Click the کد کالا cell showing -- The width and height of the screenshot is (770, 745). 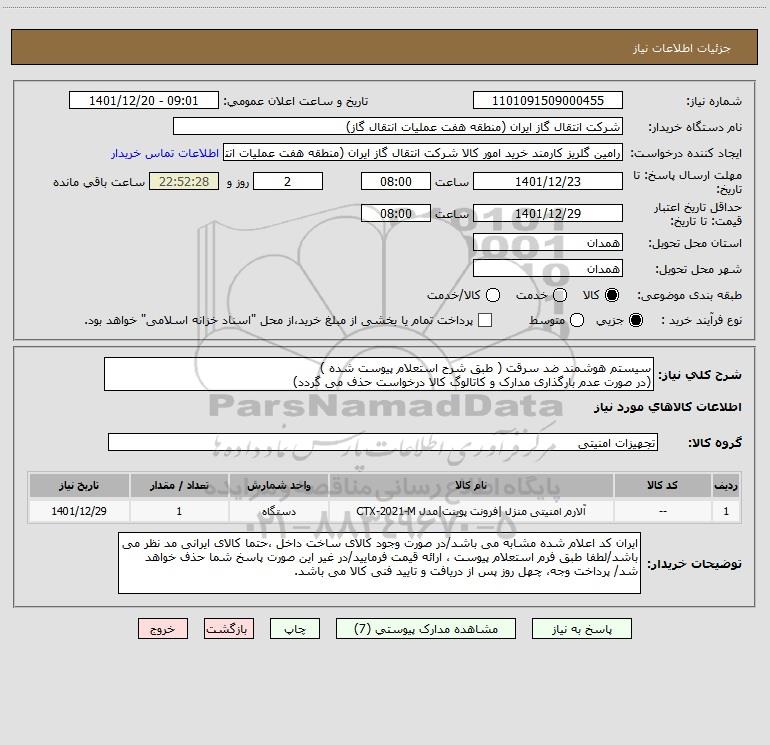pos(662,511)
